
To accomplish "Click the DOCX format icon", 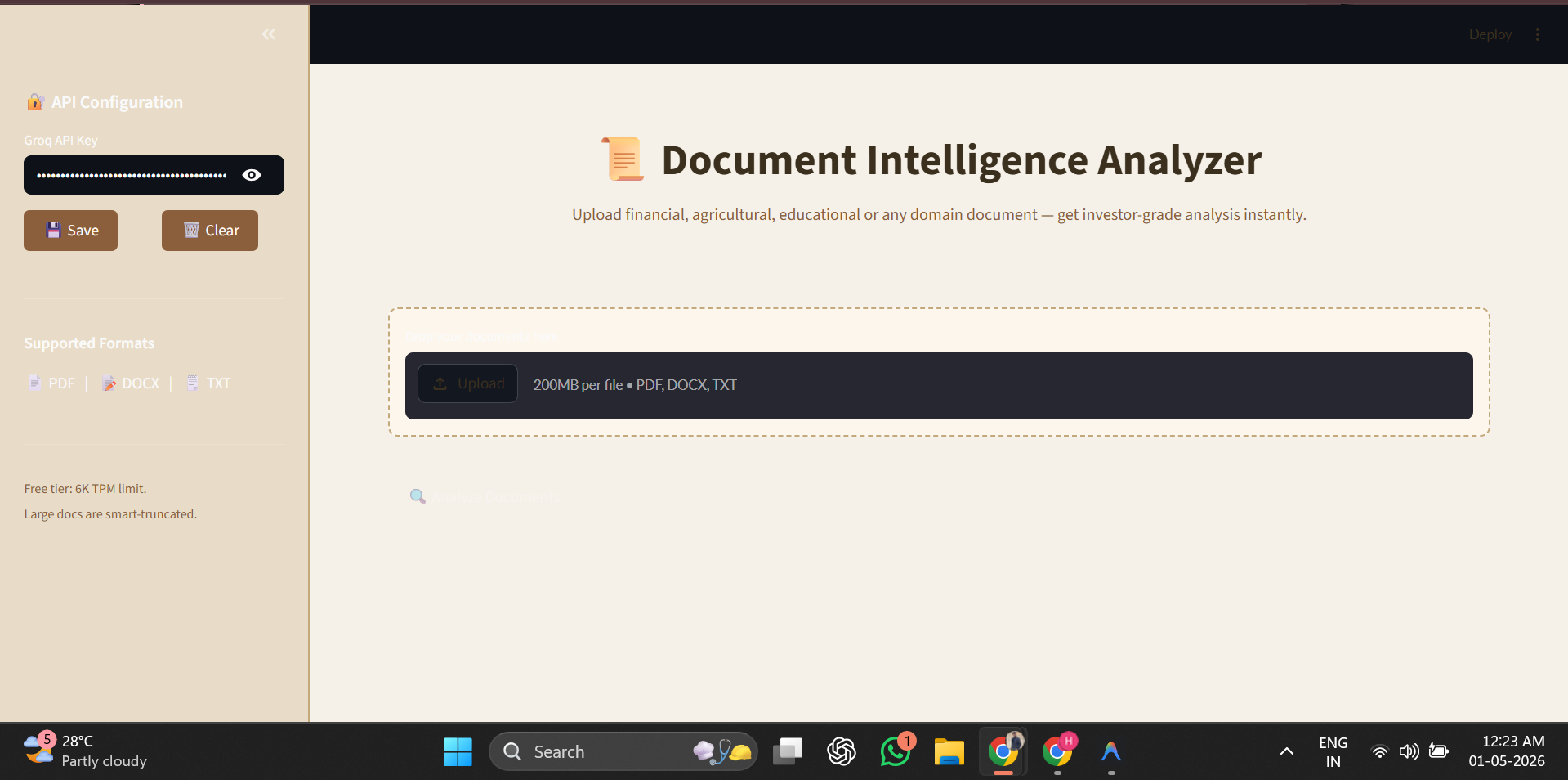I will click(109, 383).
